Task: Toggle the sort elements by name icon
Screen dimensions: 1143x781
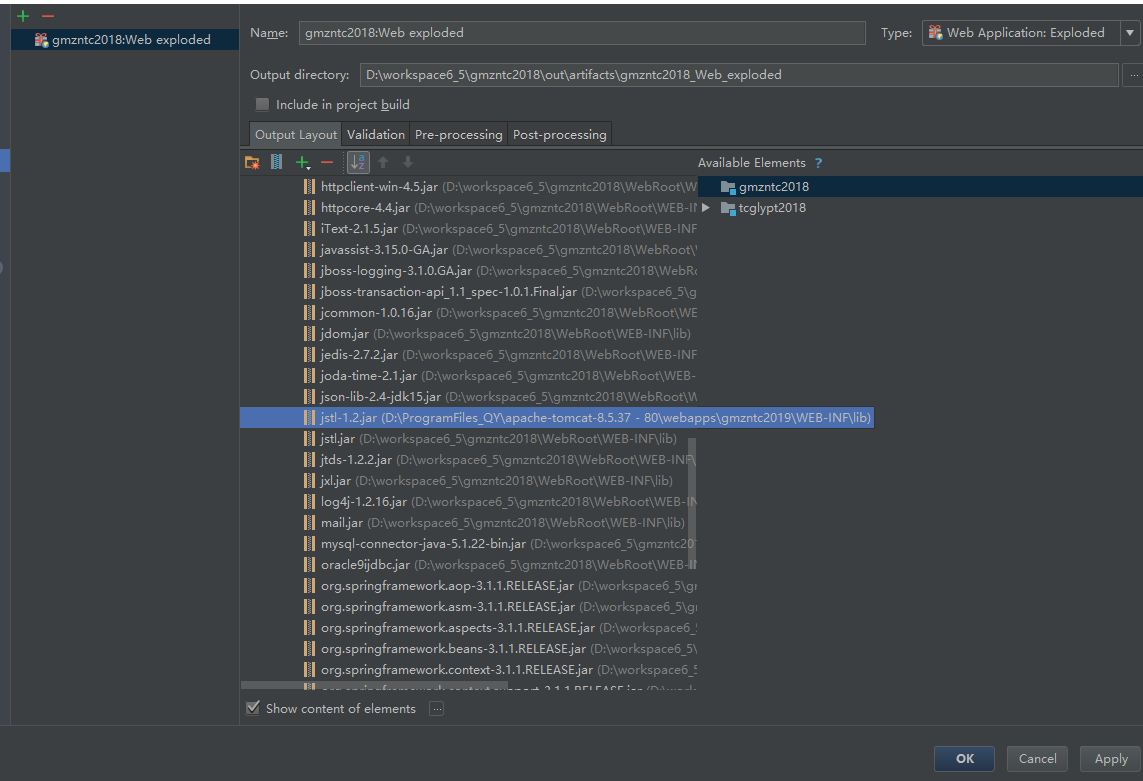Action: point(358,162)
